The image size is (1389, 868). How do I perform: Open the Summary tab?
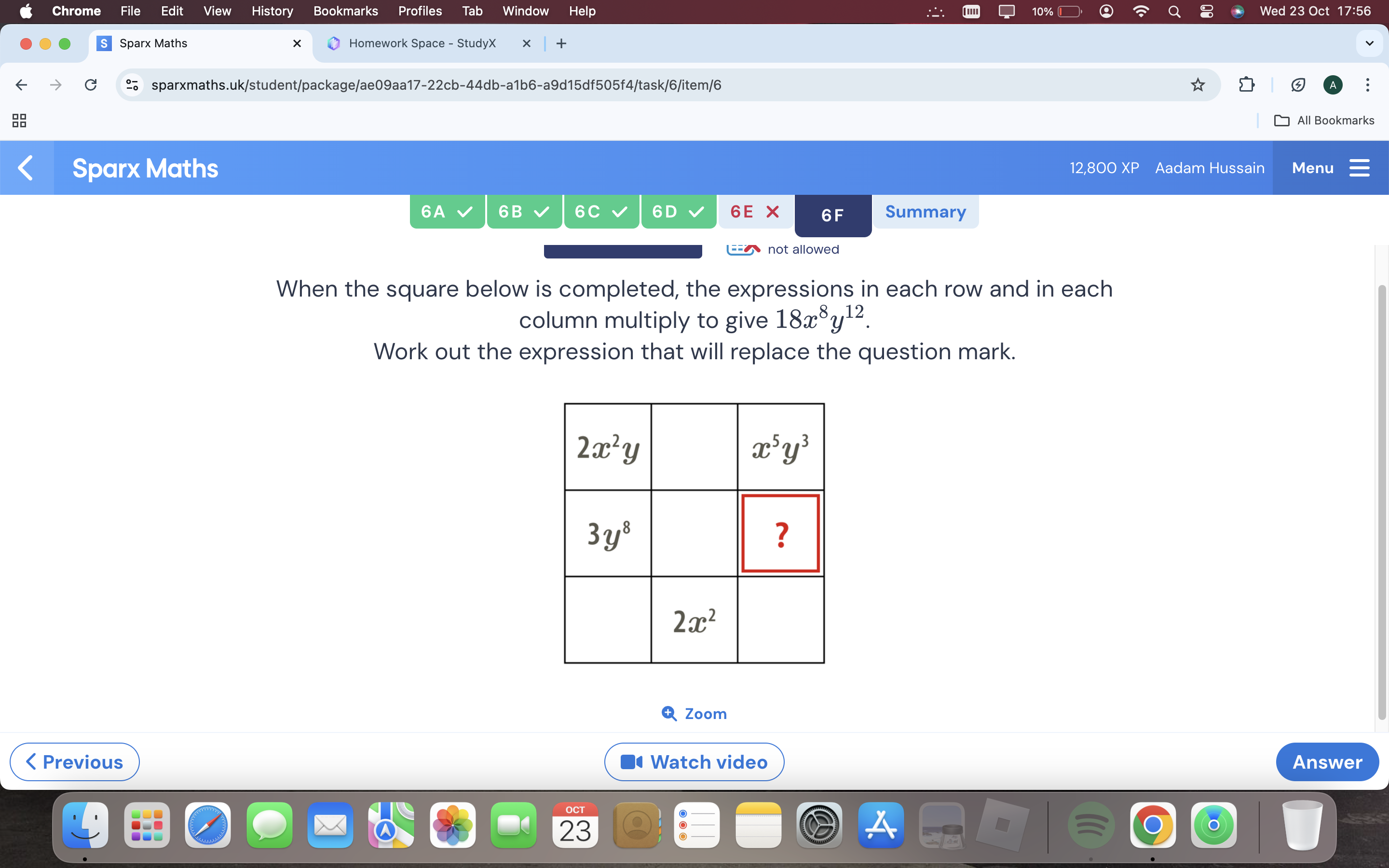tap(924, 211)
